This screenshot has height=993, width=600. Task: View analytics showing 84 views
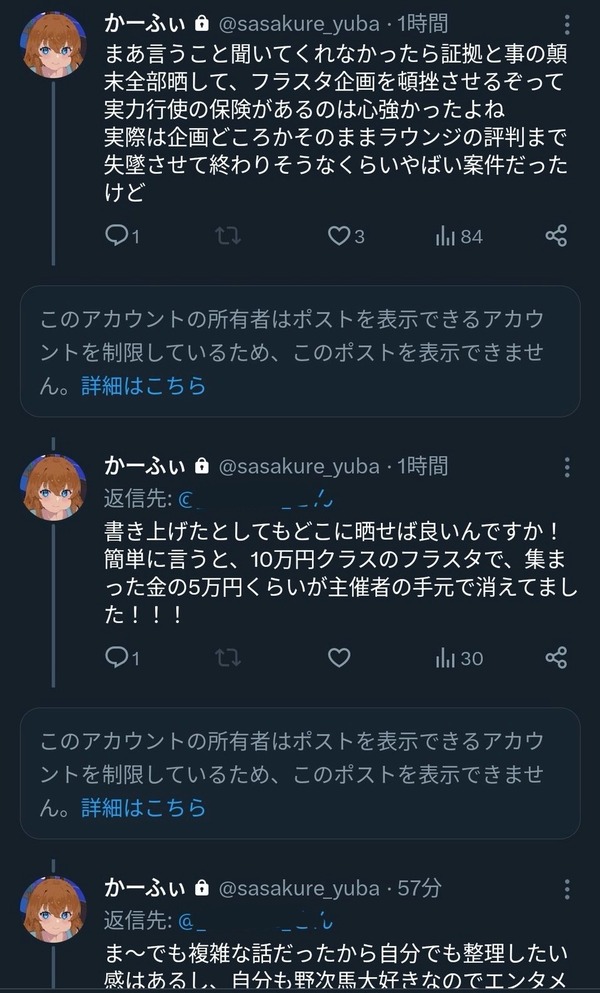coord(459,237)
